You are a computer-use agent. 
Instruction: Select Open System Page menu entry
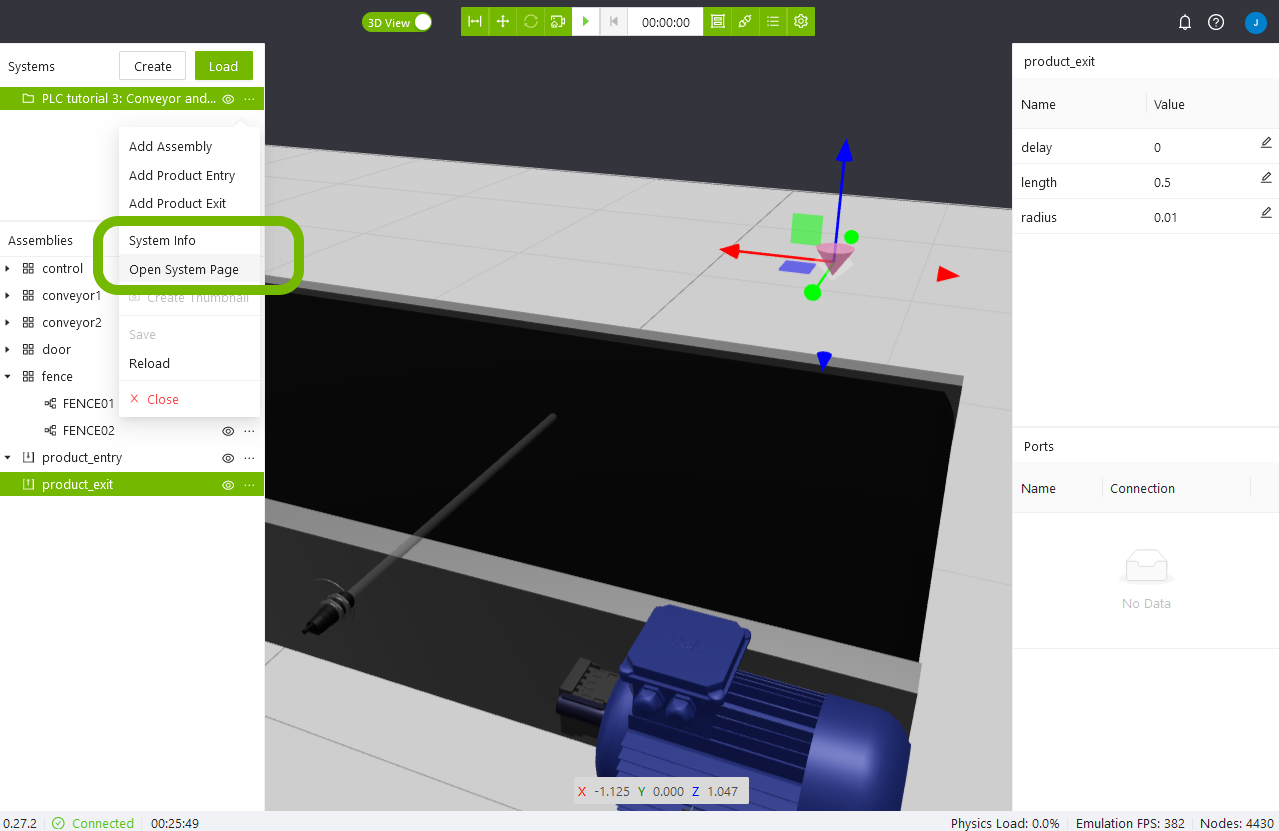point(184,270)
